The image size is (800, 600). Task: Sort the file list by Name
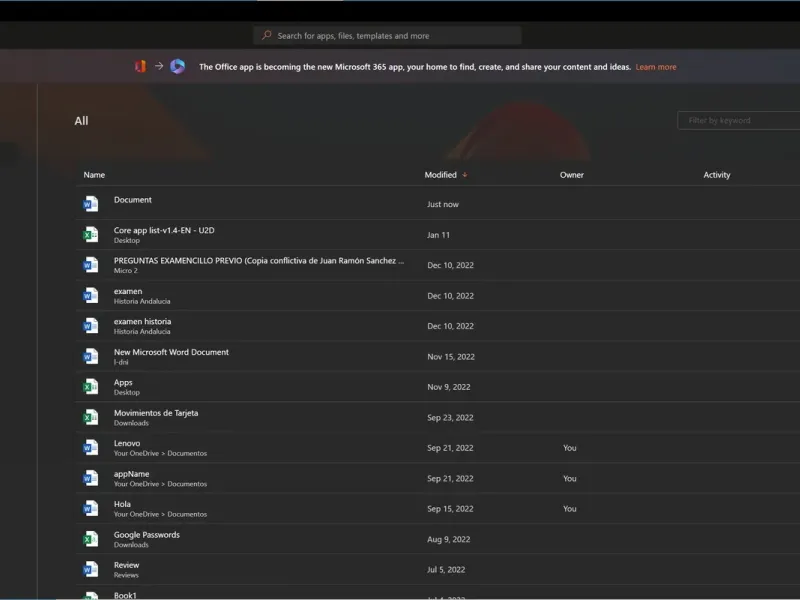94,174
